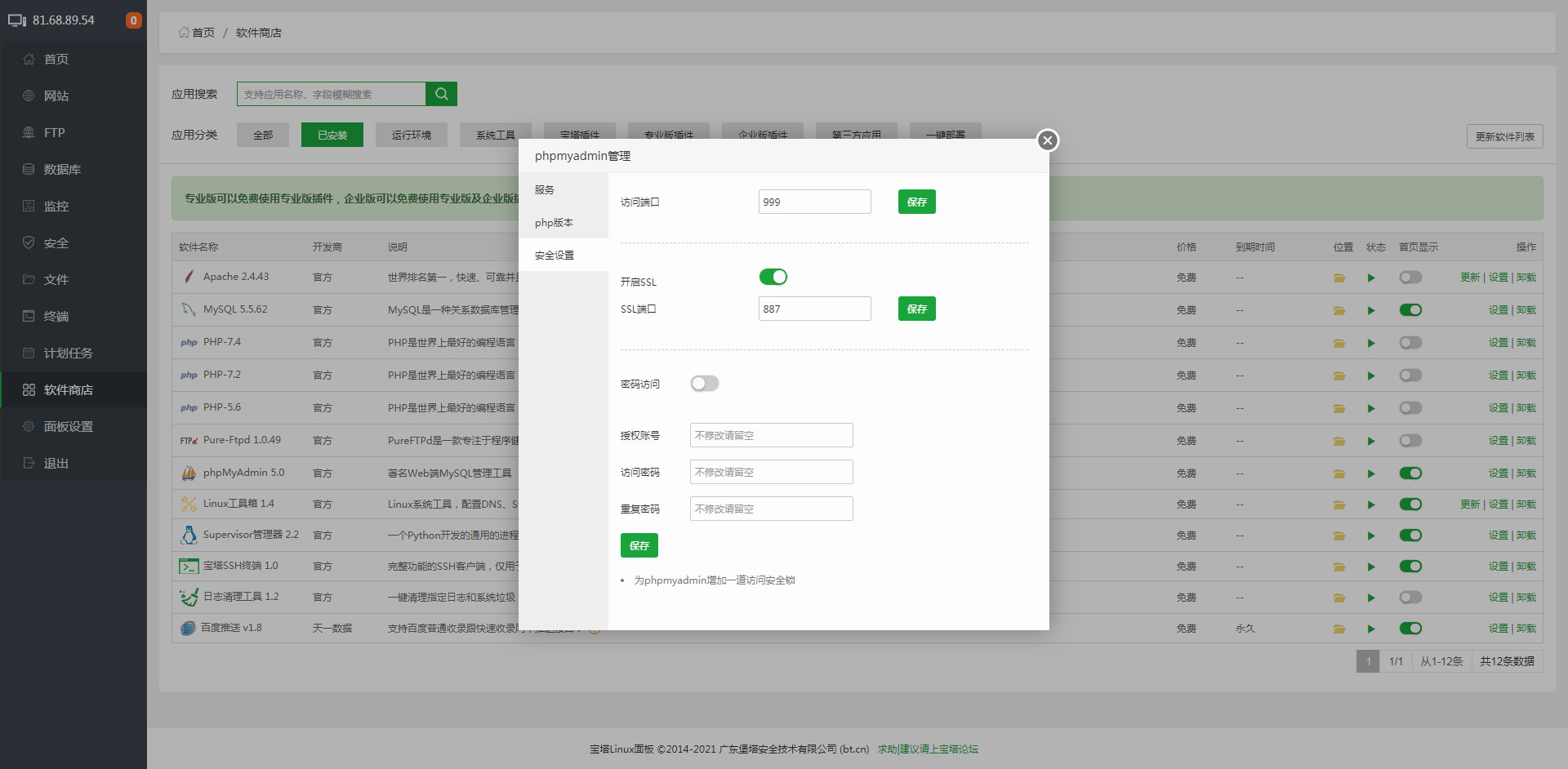Click the phpMyAdmin row status play icon
The width and height of the screenshot is (1568, 769).
coord(1371,473)
